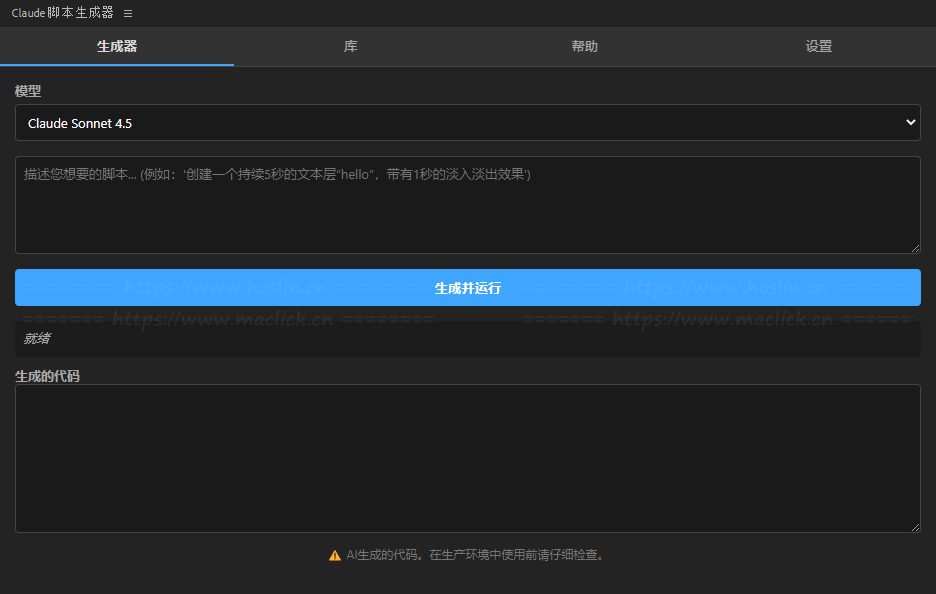Open the panel hamburger menu icon
Viewport: 936px width, 594px height.
point(128,14)
